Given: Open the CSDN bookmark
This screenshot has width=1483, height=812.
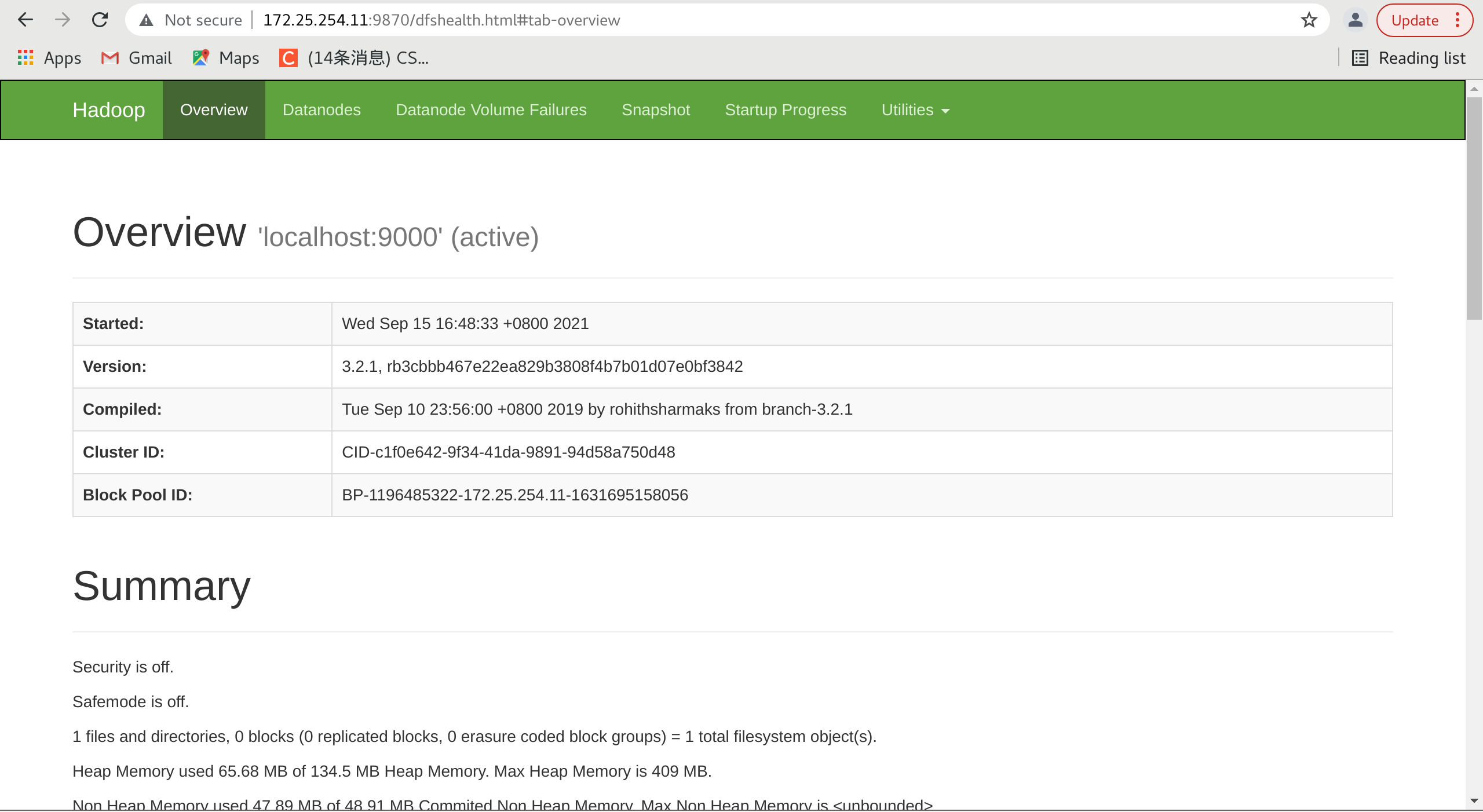Looking at the screenshot, I should 354,58.
